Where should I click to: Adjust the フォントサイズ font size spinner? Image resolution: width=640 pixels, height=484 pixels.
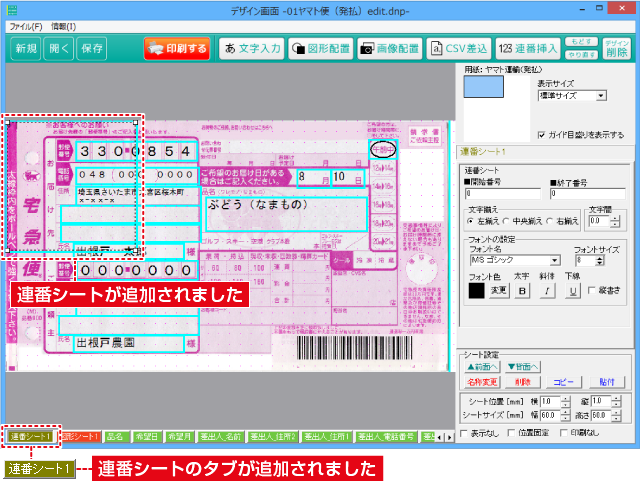[599, 260]
